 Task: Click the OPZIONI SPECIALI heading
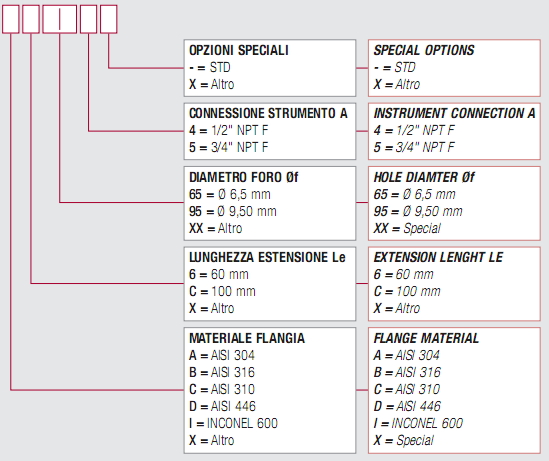pos(239,50)
